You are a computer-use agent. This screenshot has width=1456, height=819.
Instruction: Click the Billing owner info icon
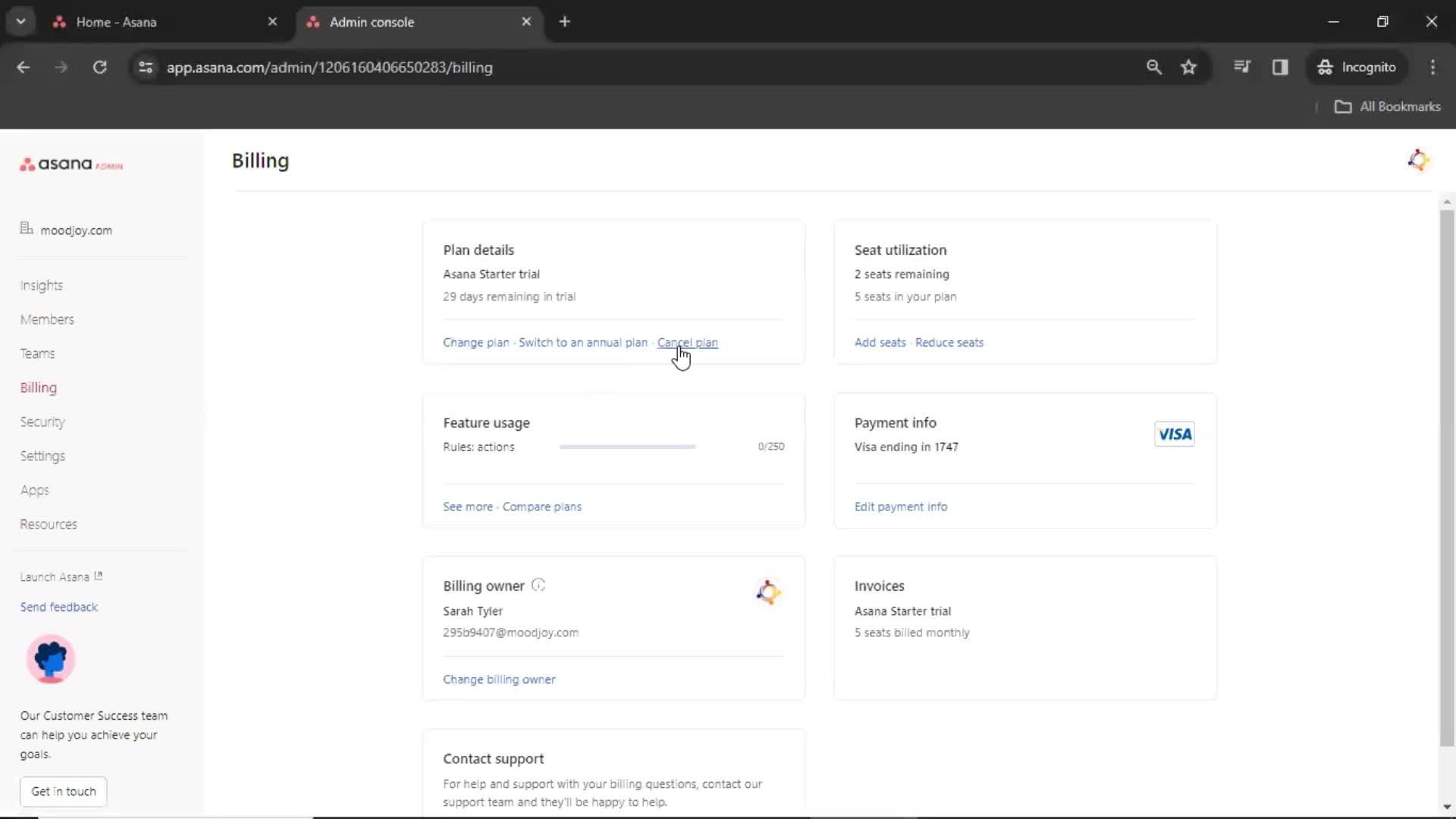coord(538,585)
